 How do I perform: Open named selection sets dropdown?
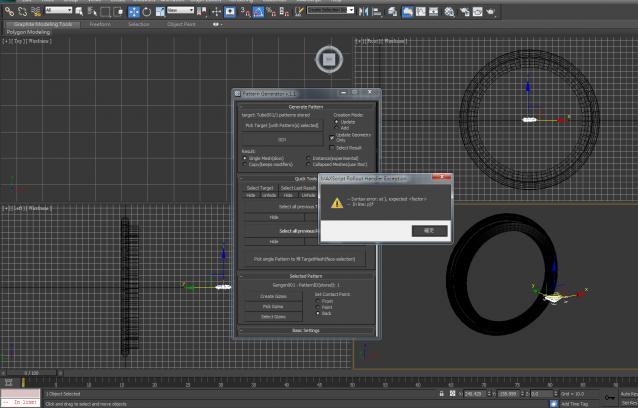[x=330, y=10]
